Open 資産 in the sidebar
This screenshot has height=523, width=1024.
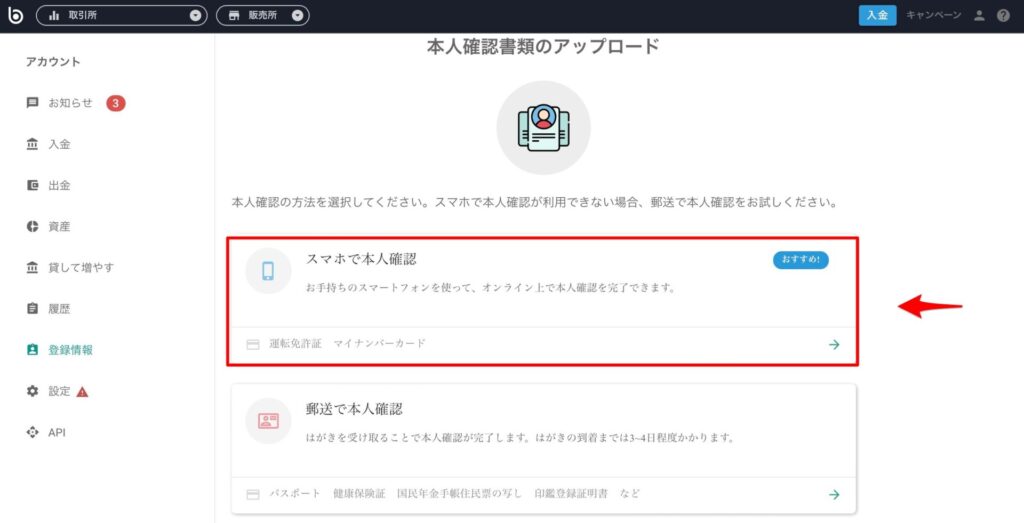coord(59,227)
